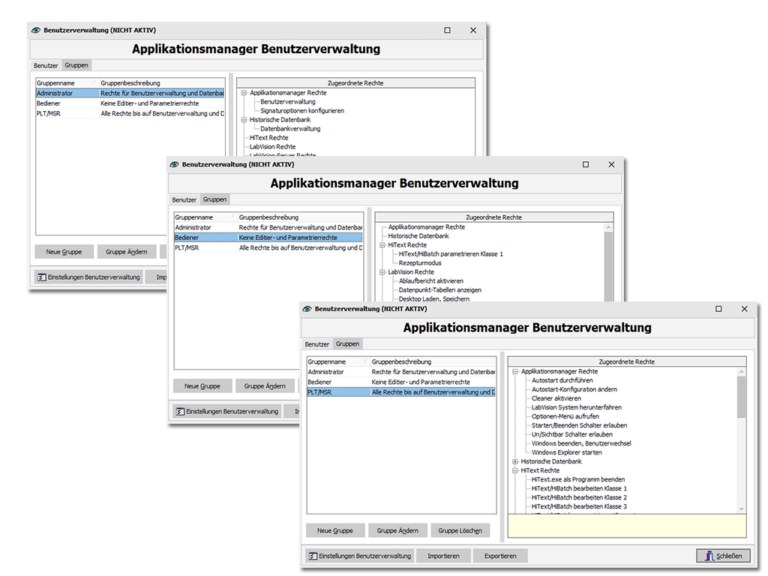The image size is (768, 576).
Task: Click the eye icon in middle window title bar
Action: [174, 165]
